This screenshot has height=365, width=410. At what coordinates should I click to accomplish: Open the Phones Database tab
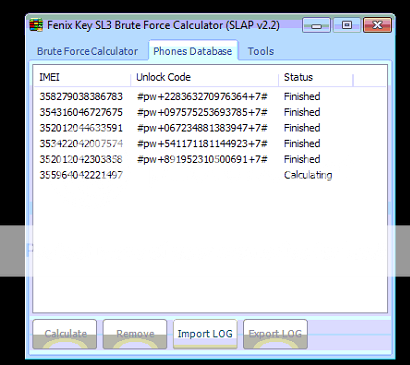click(193, 51)
